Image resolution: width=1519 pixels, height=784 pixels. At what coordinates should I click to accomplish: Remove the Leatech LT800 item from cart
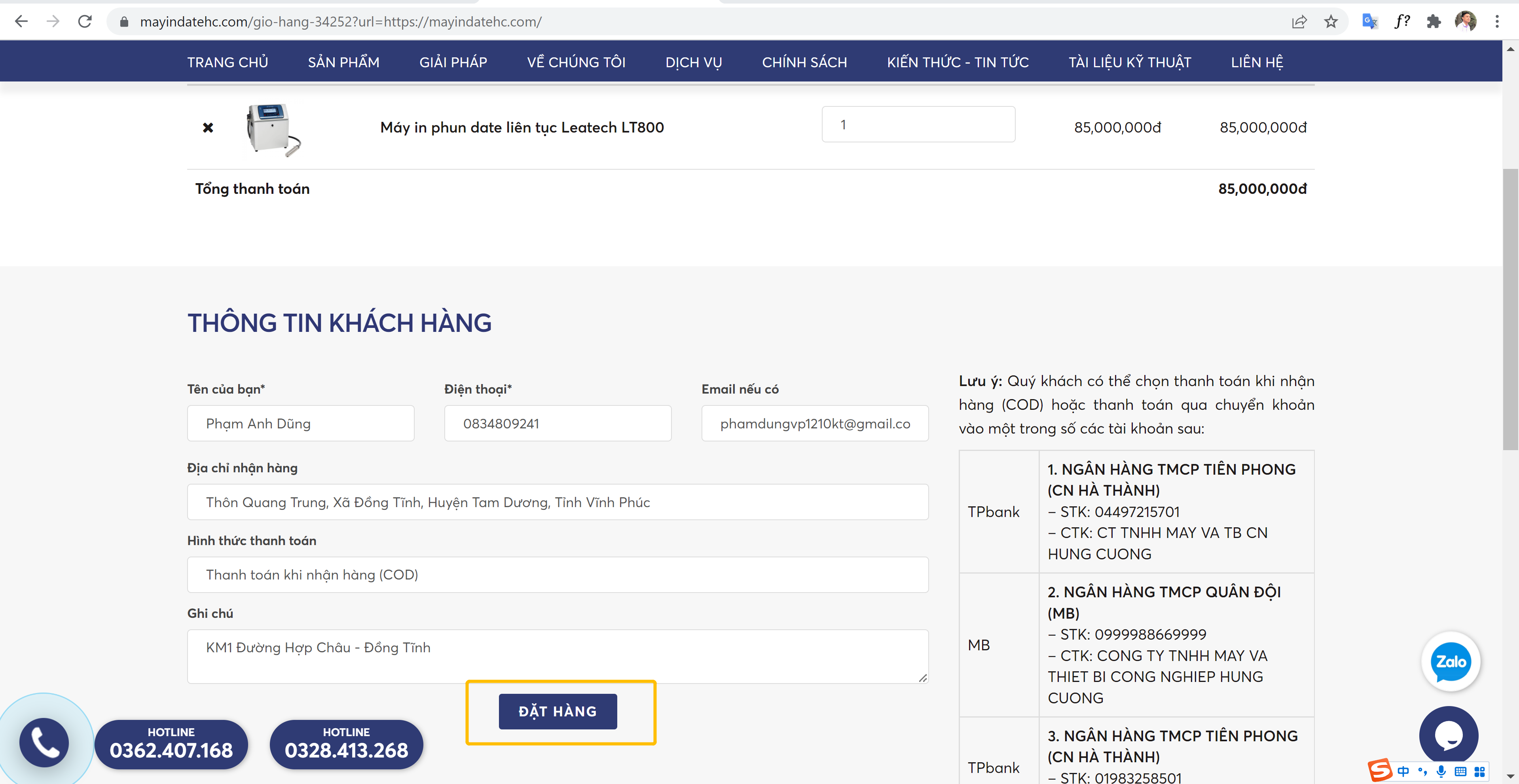click(x=208, y=127)
